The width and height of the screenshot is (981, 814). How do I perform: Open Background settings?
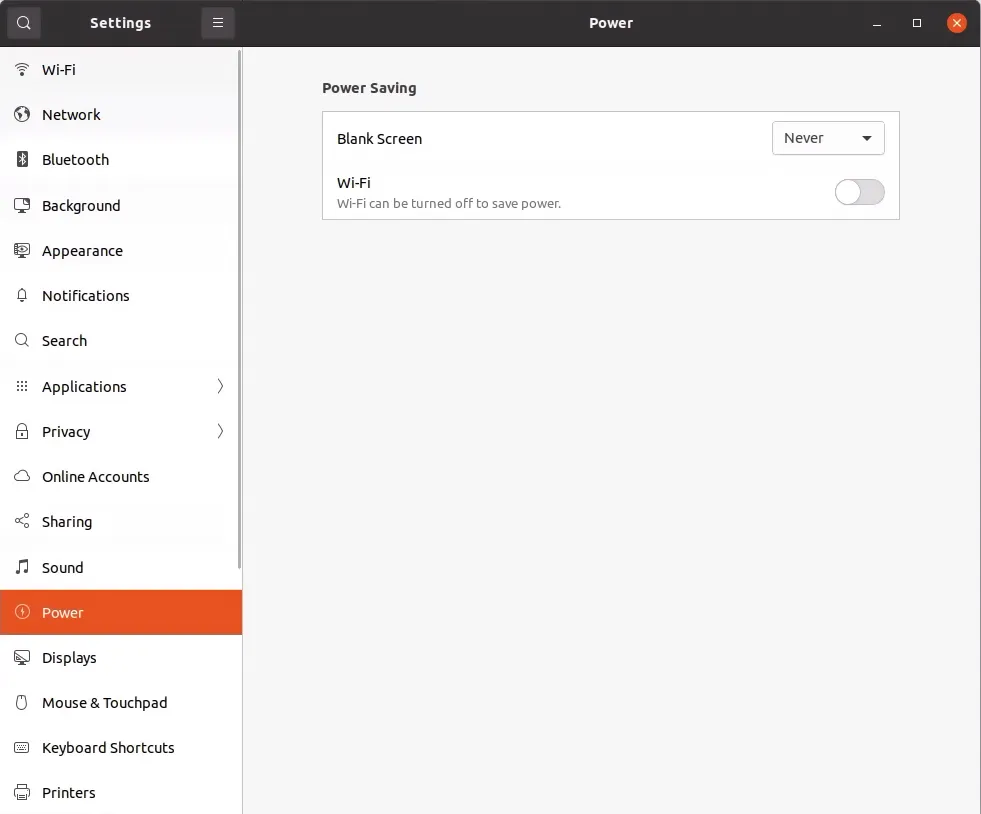coord(119,205)
